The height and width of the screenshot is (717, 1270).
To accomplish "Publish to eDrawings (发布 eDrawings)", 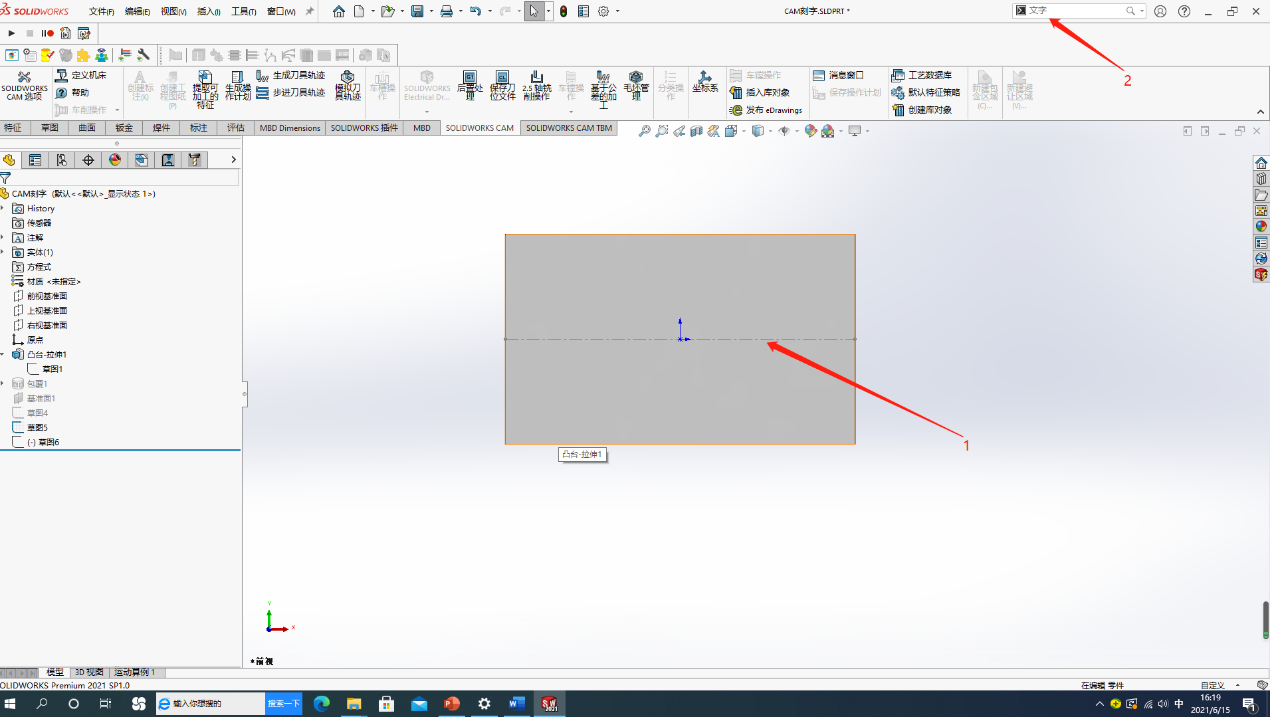I will point(766,110).
